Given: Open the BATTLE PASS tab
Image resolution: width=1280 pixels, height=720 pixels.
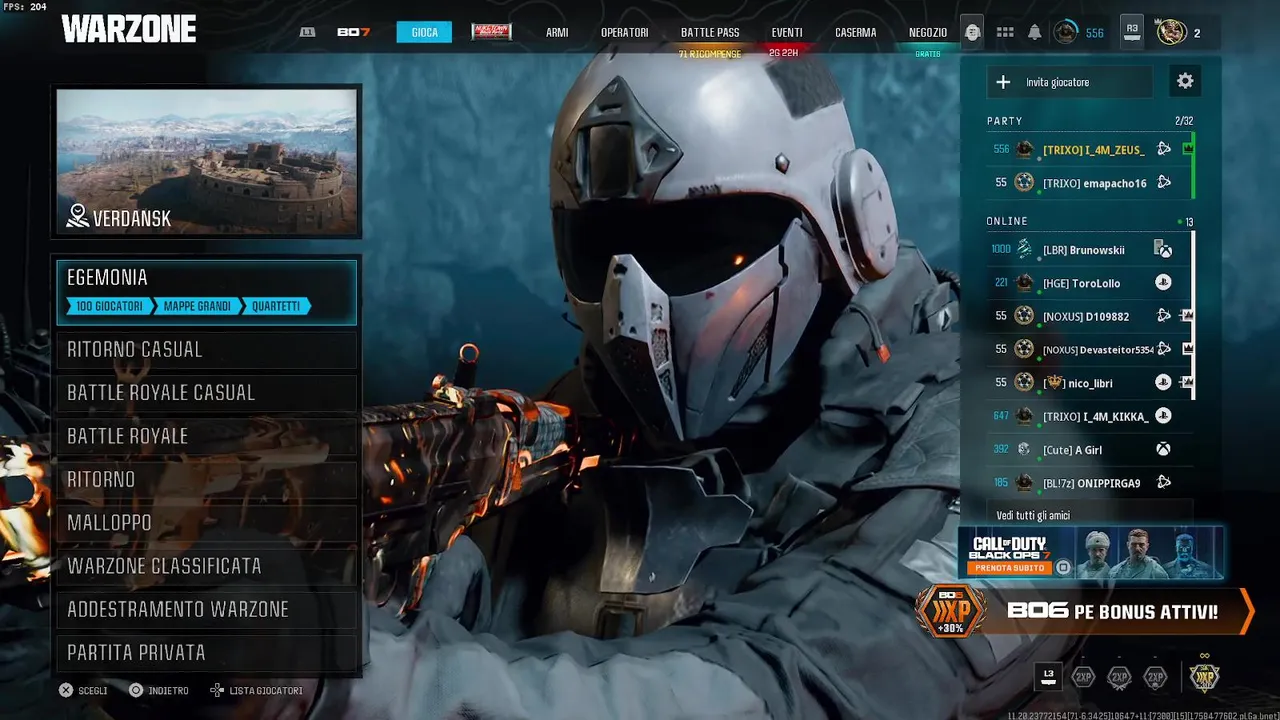Looking at the screenshot, I should click(x=710, y=32).
